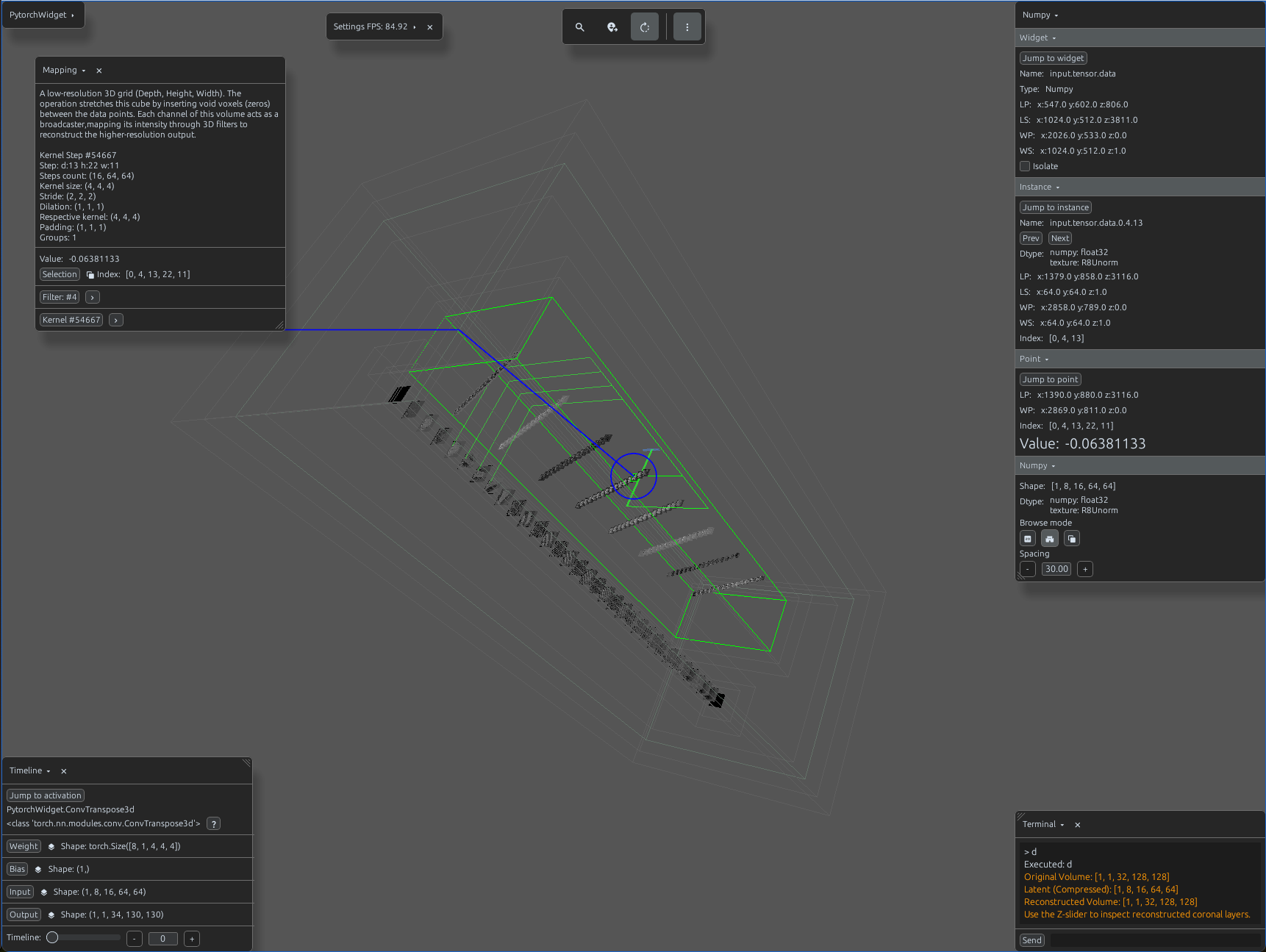Collapse the Widget section header
1266x952 pixels.
point(1140,37)
